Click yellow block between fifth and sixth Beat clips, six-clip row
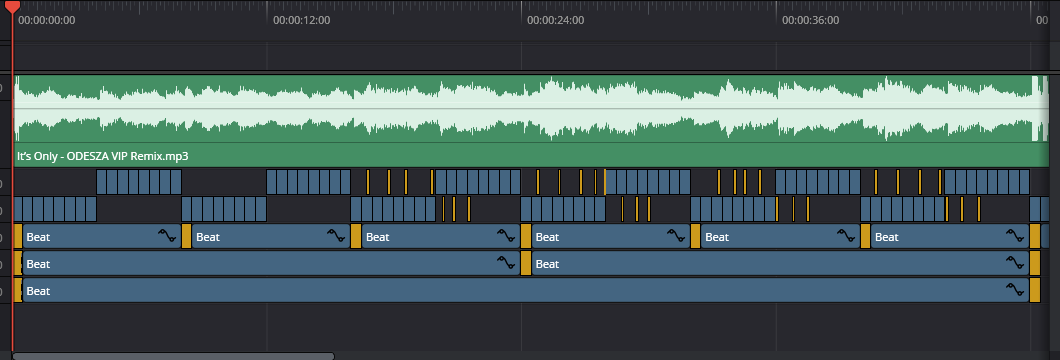Viewport: 1060px width, 360px height. pos(865,236)
